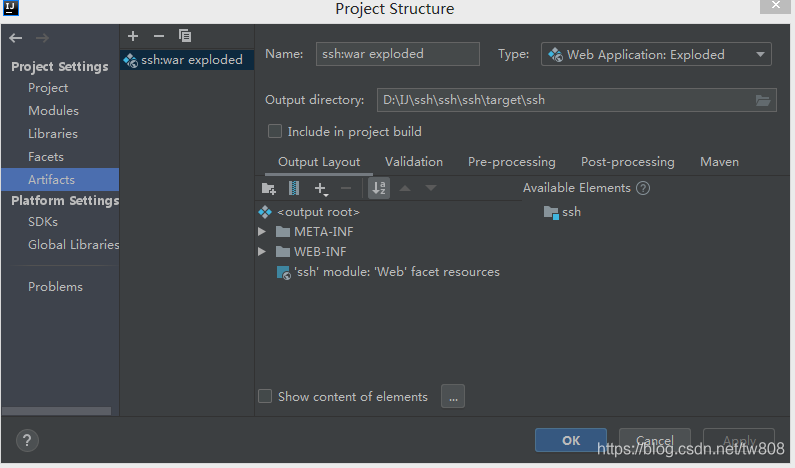
Task: Close the Project Structure dialog
Action: tap(775, 6)
